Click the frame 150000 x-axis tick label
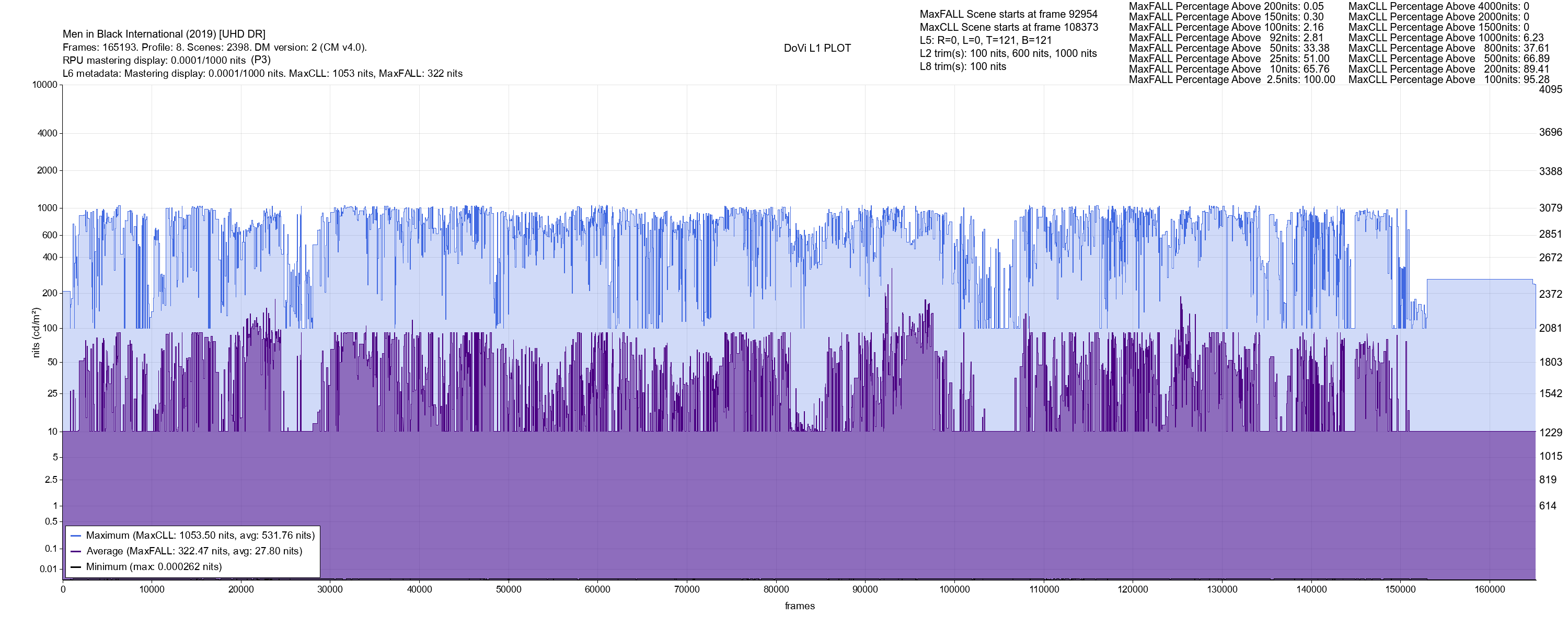Image resolution: width=1568 pixels, height=627 pixels. (1400, 589)
